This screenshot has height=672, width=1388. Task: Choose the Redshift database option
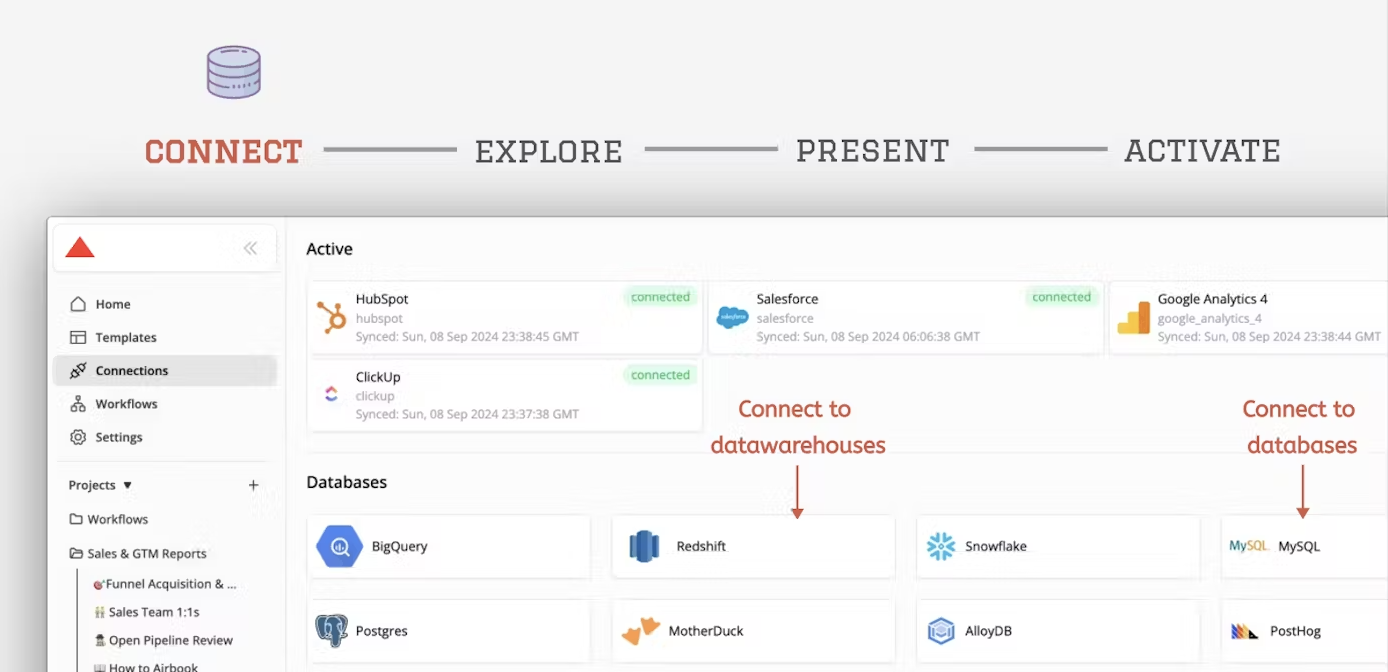754,546
